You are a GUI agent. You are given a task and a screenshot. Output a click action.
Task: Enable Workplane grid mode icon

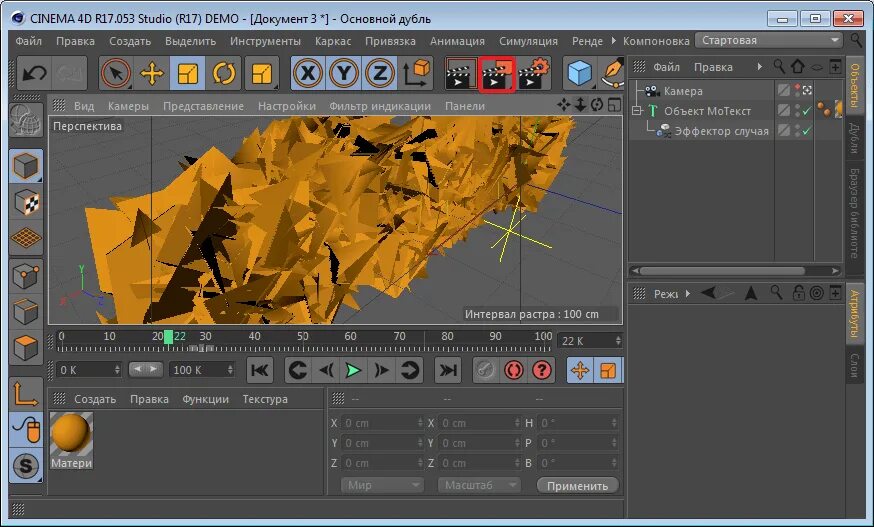point(26,238)
